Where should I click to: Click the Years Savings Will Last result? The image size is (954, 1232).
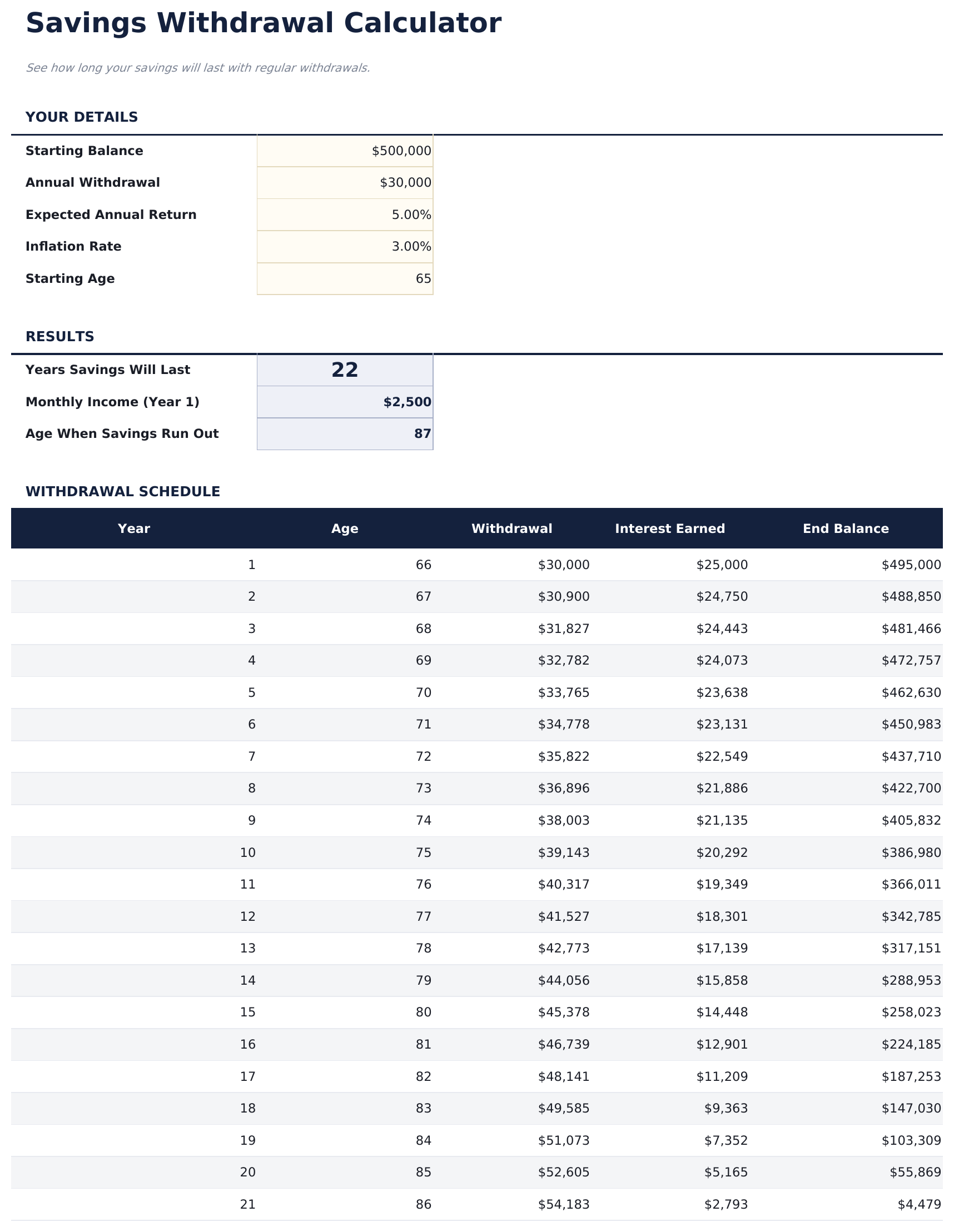coord(345,370)
